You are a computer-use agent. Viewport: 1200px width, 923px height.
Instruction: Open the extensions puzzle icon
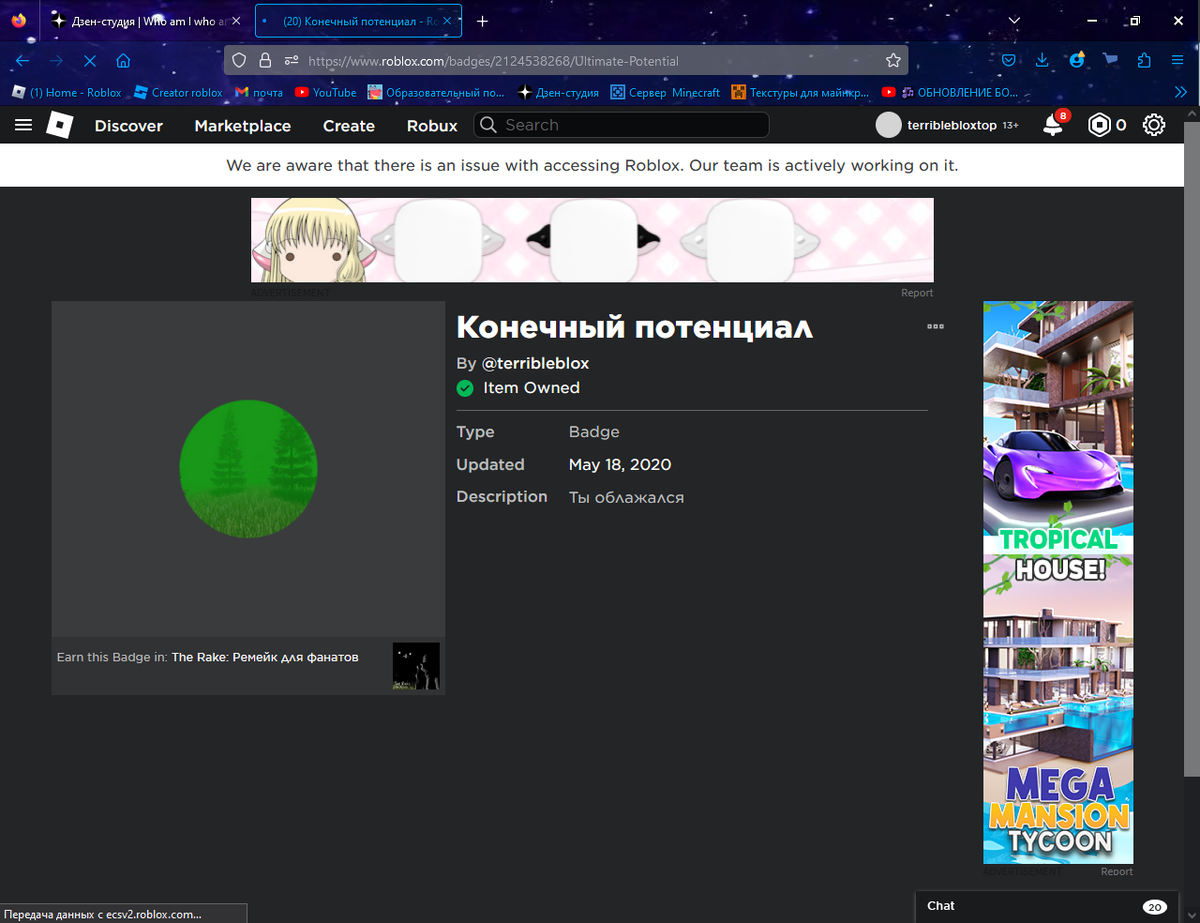(1144, 61)
